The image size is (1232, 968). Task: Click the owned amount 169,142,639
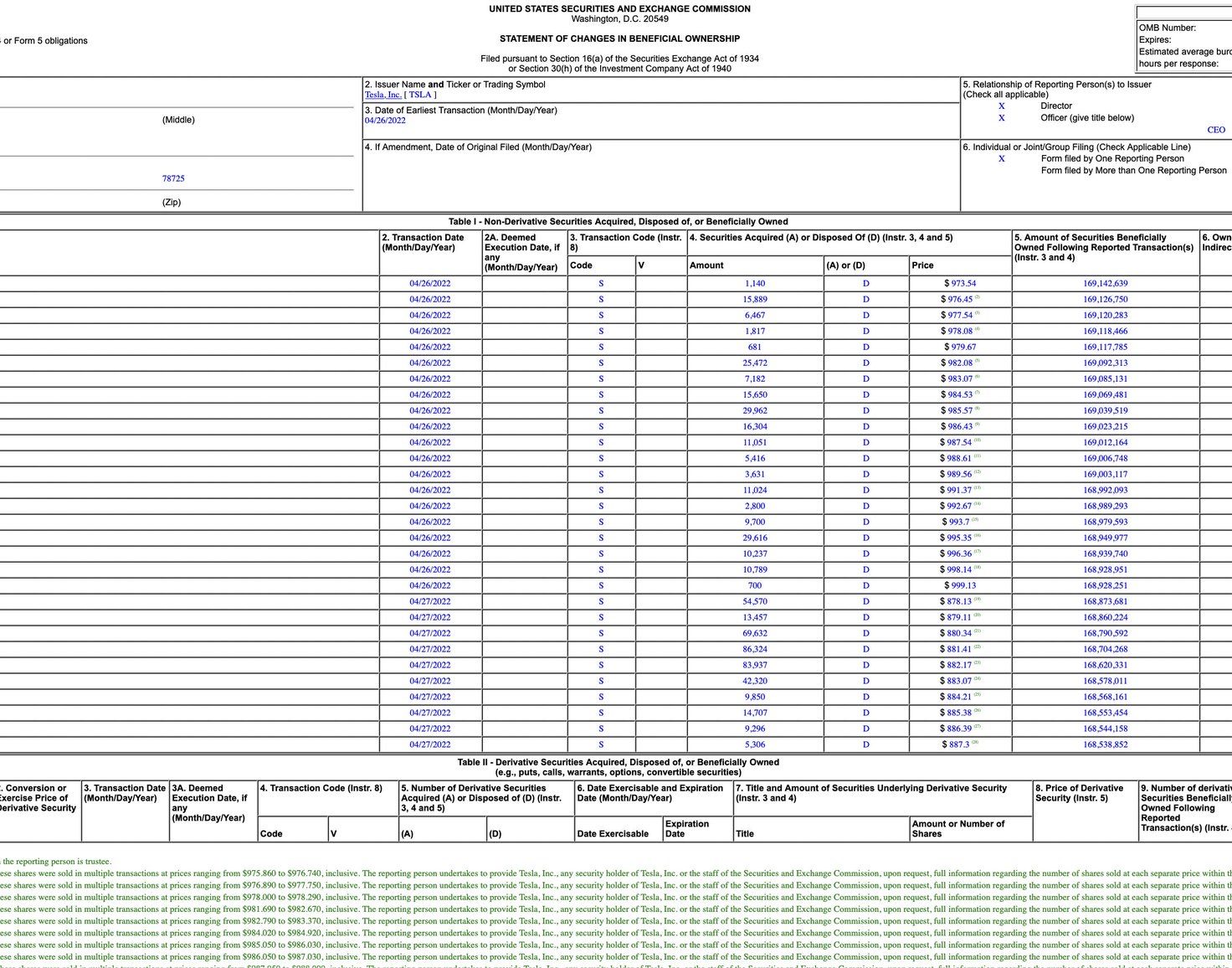click(1105, 284)
